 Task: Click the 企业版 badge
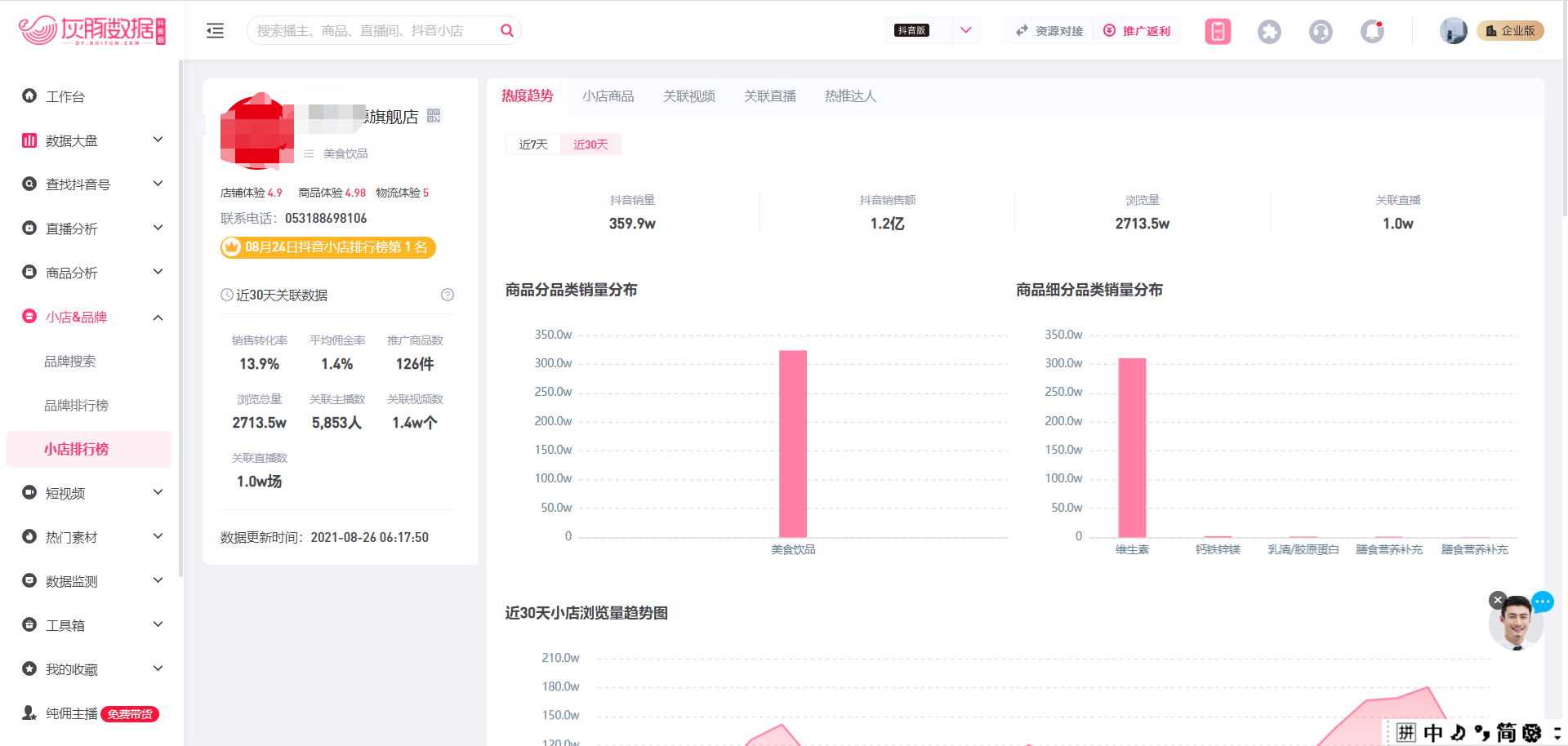(1510, 31)
